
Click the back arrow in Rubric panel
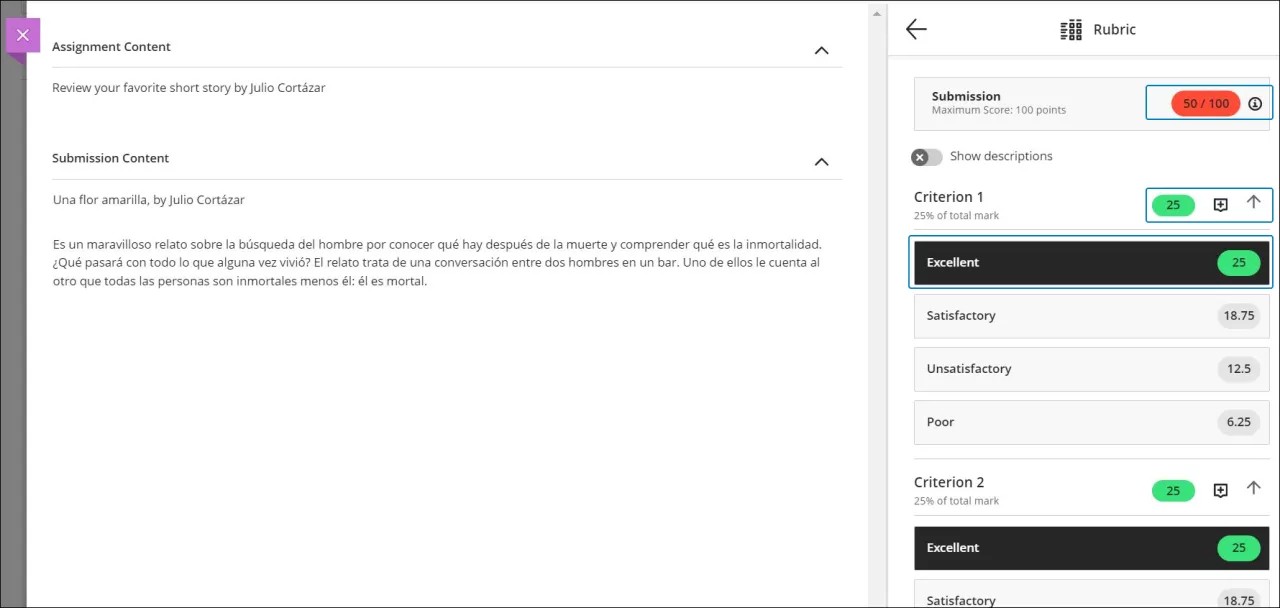click(916, 29)
